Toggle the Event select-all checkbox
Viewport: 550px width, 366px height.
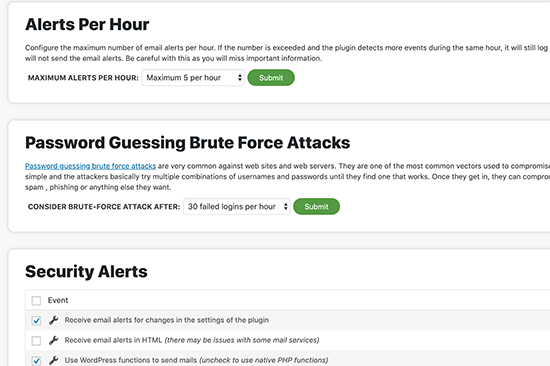point(36,300)
